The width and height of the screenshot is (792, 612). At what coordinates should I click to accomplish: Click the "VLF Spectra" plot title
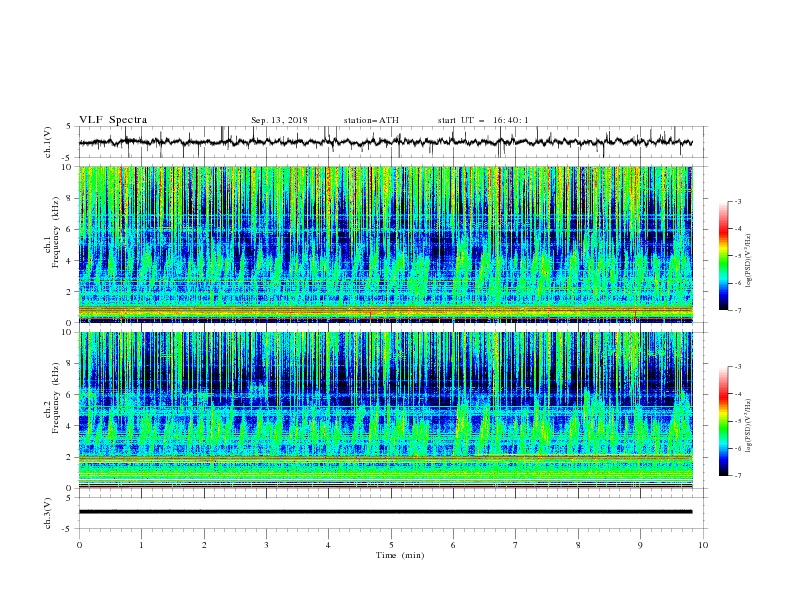113,120
